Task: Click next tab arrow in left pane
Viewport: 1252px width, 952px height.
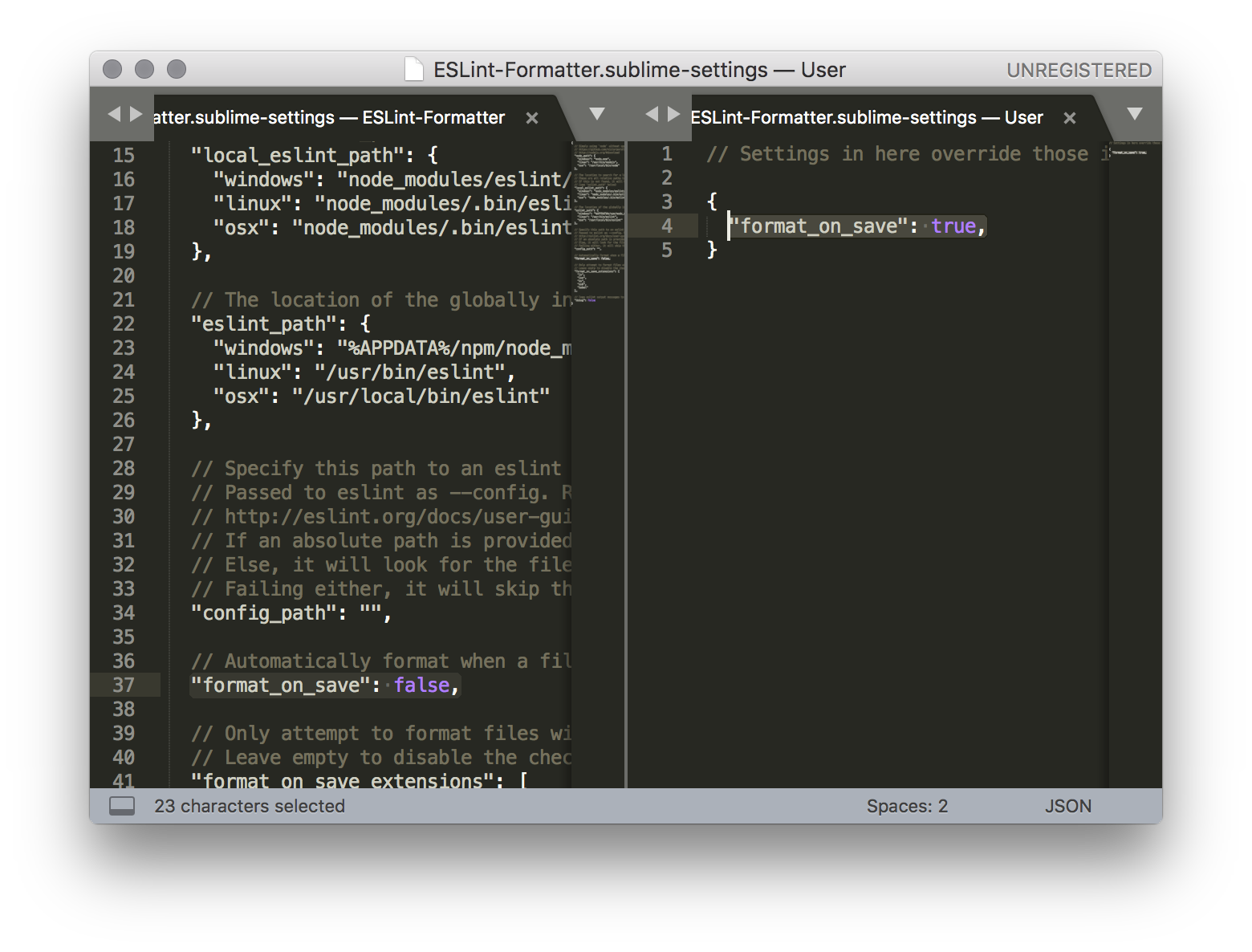Action: point(136,115)
